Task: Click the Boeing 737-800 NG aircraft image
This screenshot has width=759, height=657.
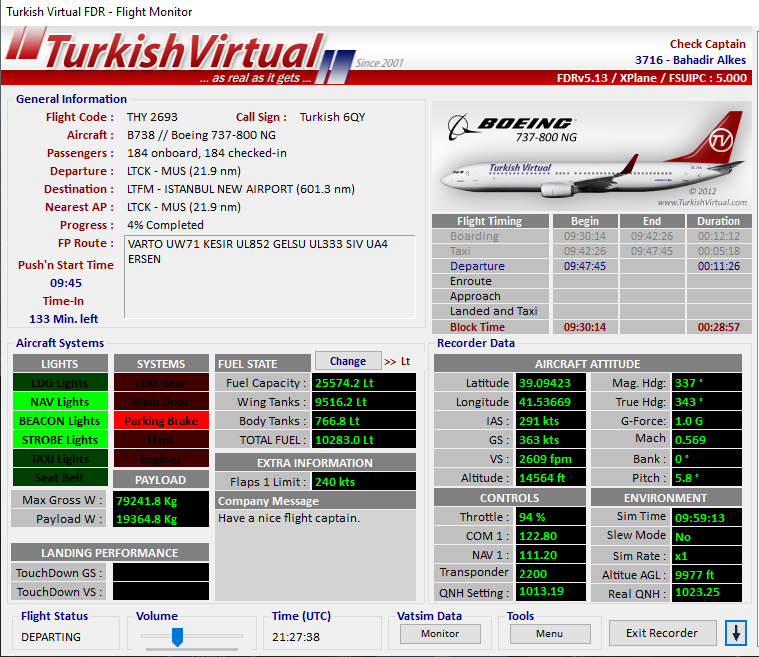Action: [x=592, y=156]
